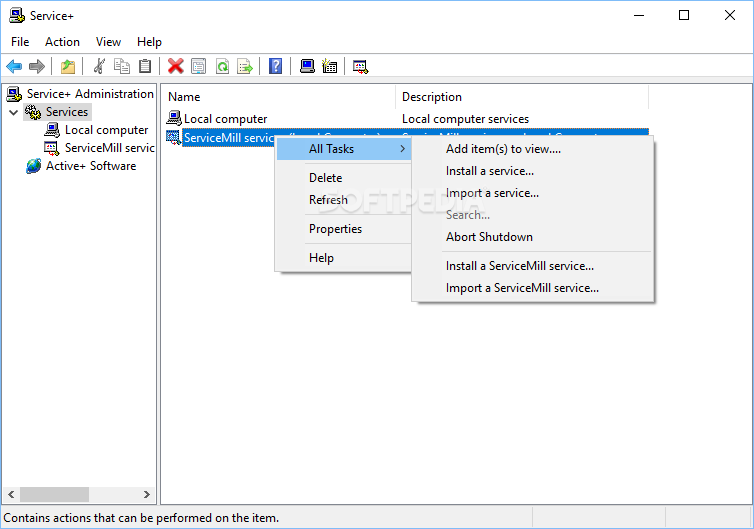Click the blue Back arrow in toolbar
Screen dimensions: 754x529
click(x=14, y=66)
